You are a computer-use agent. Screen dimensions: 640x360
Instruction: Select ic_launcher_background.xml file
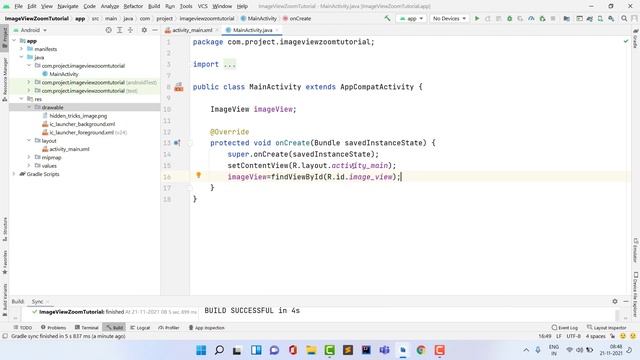coord(79,124)
